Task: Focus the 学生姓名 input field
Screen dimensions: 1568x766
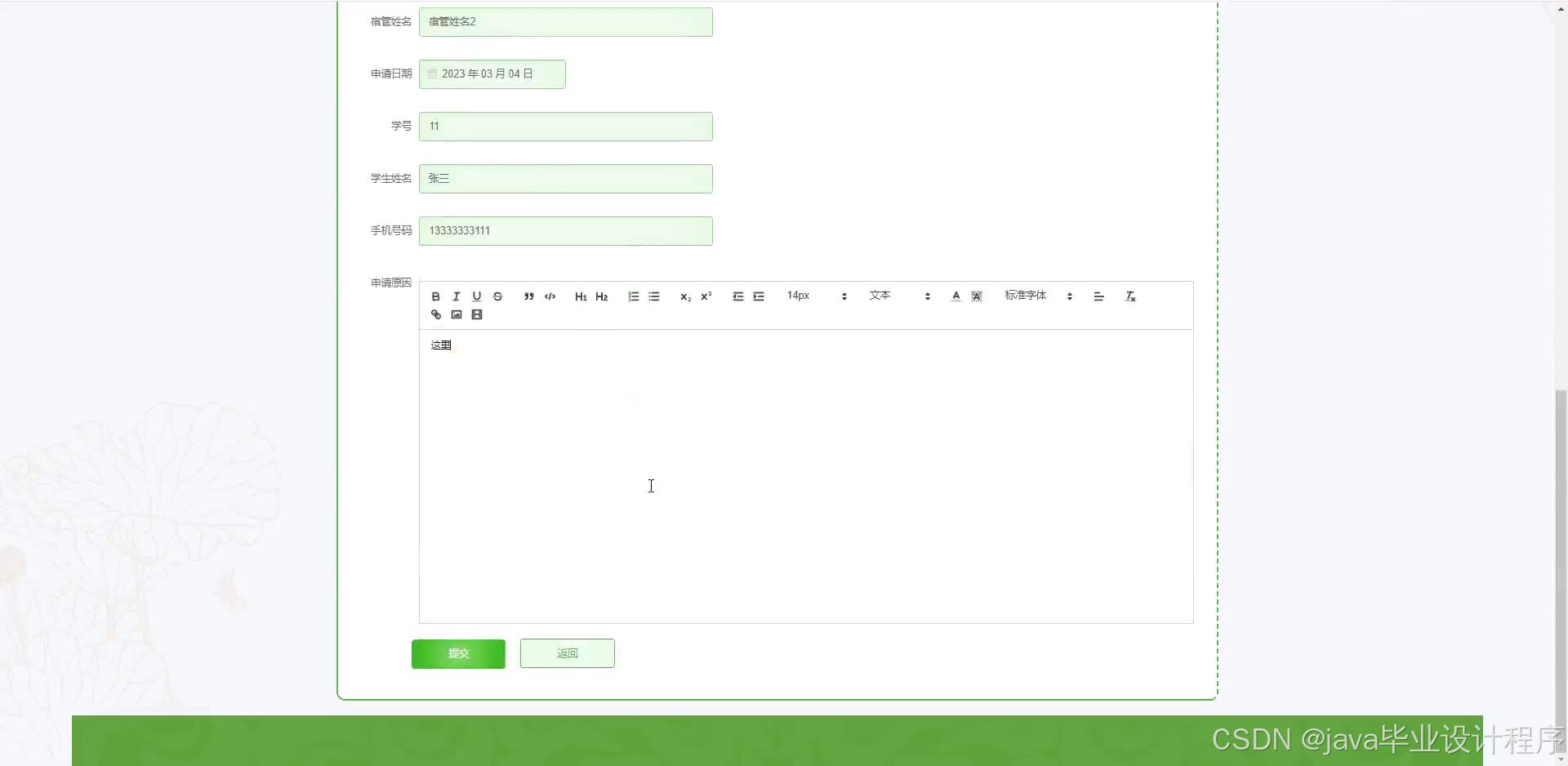Action: click(x=566, y=179)
